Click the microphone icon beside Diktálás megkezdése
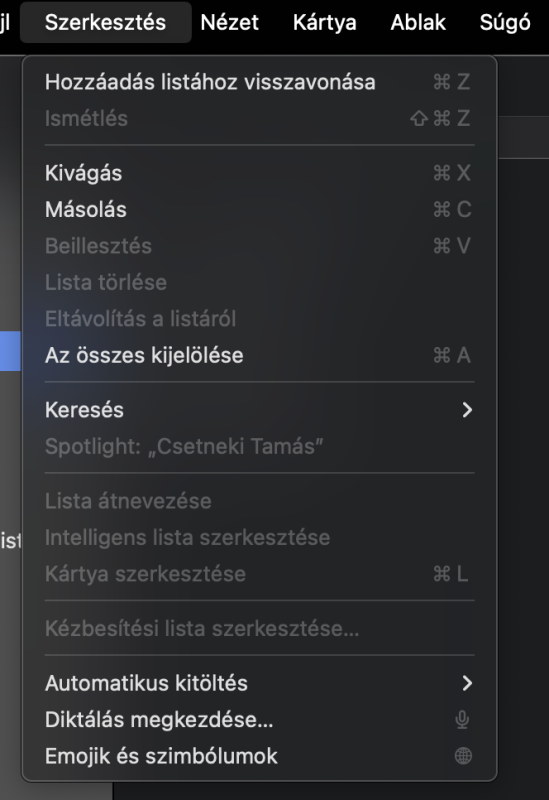Image resolution: width=549 pixels, height=800 pixels. [462, 720]
